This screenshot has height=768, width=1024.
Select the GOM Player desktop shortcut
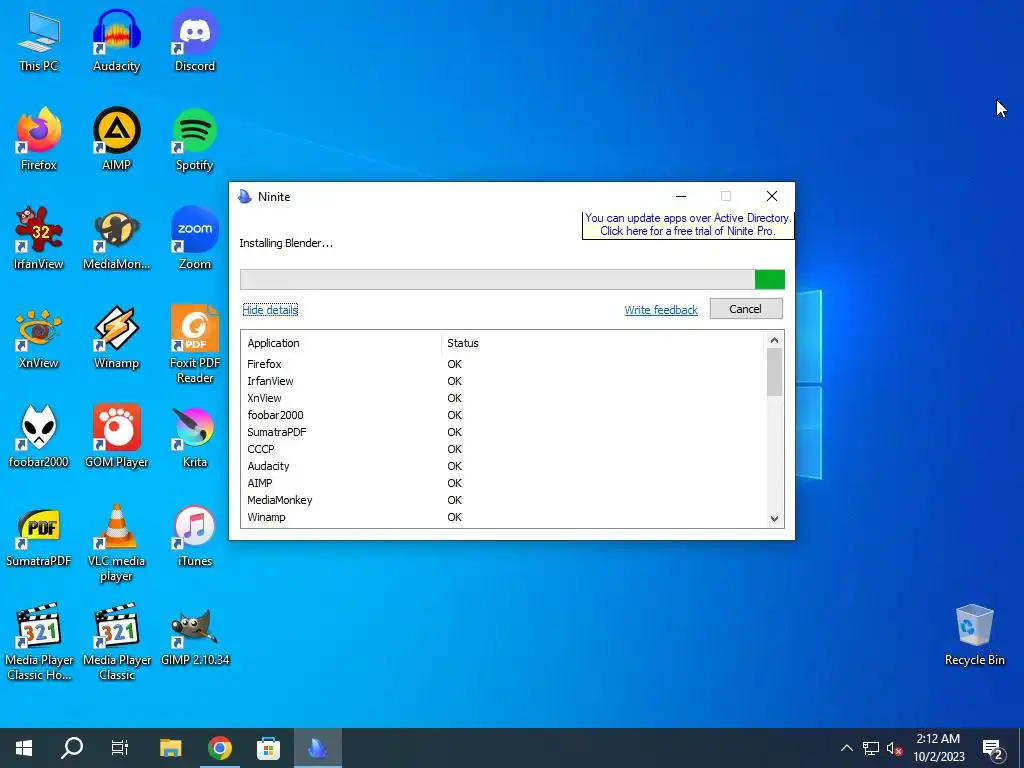pos(116,437)
